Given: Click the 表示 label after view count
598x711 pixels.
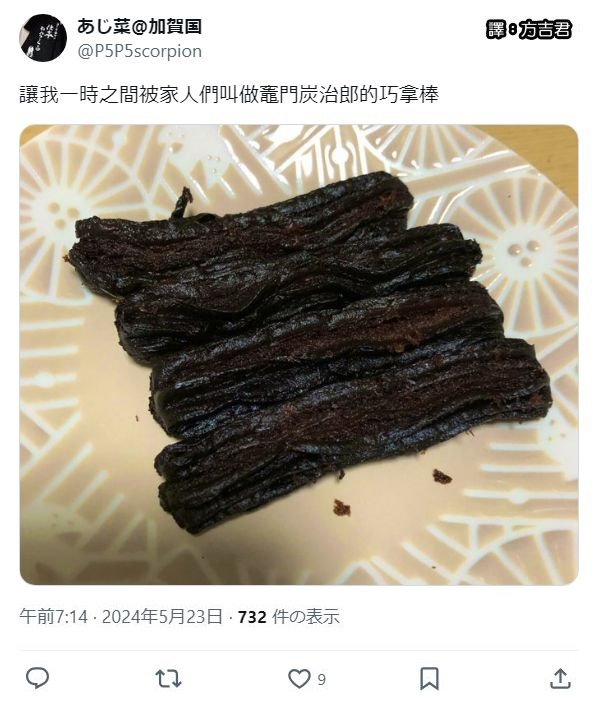Looking at the screenshot, I should (323, 617).
